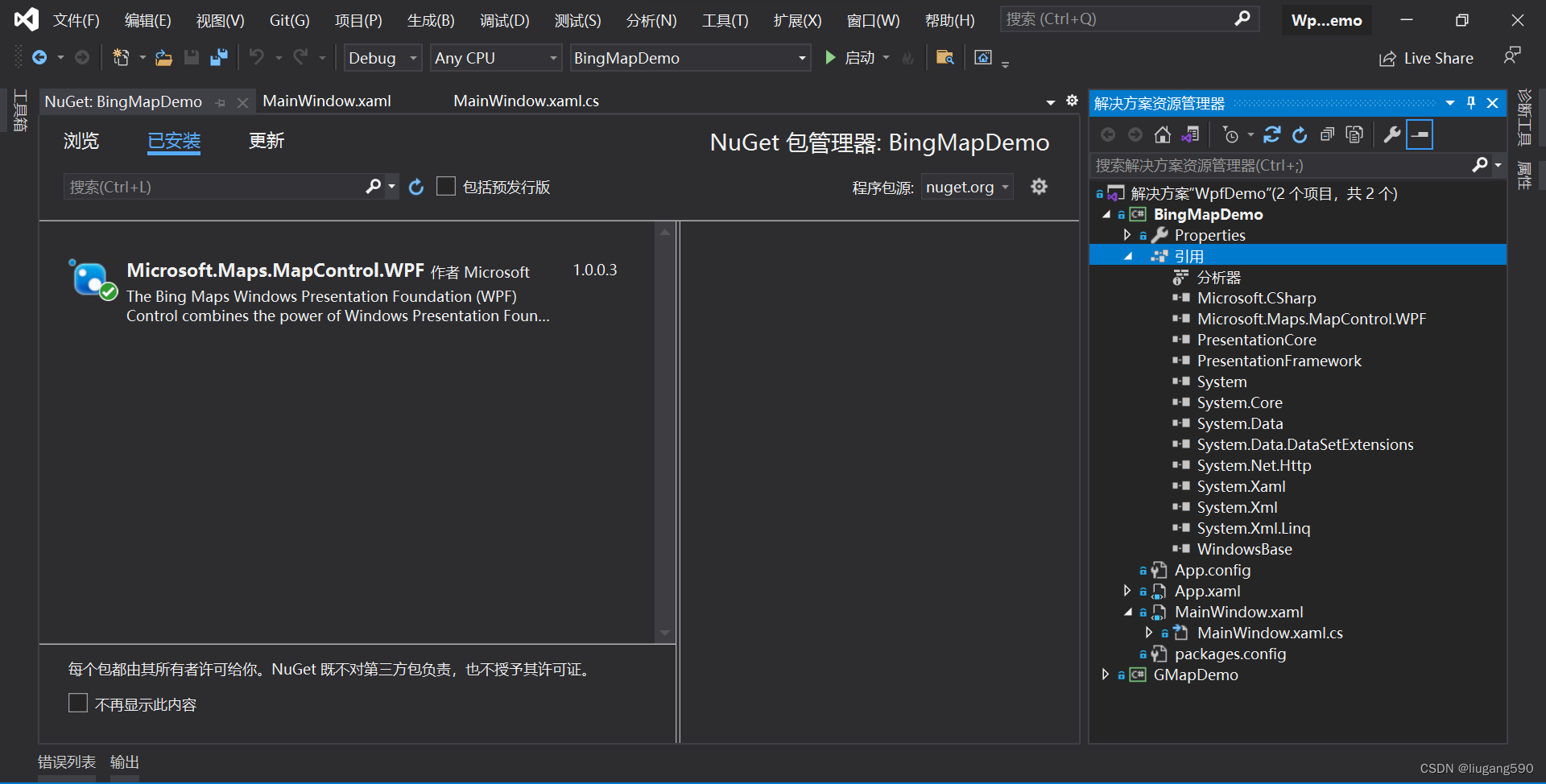Image resolution: width=1546 pixels, height=784 pixels.
Task: Click the refresh icon beside NuGet search box
Action: (416, 187)
